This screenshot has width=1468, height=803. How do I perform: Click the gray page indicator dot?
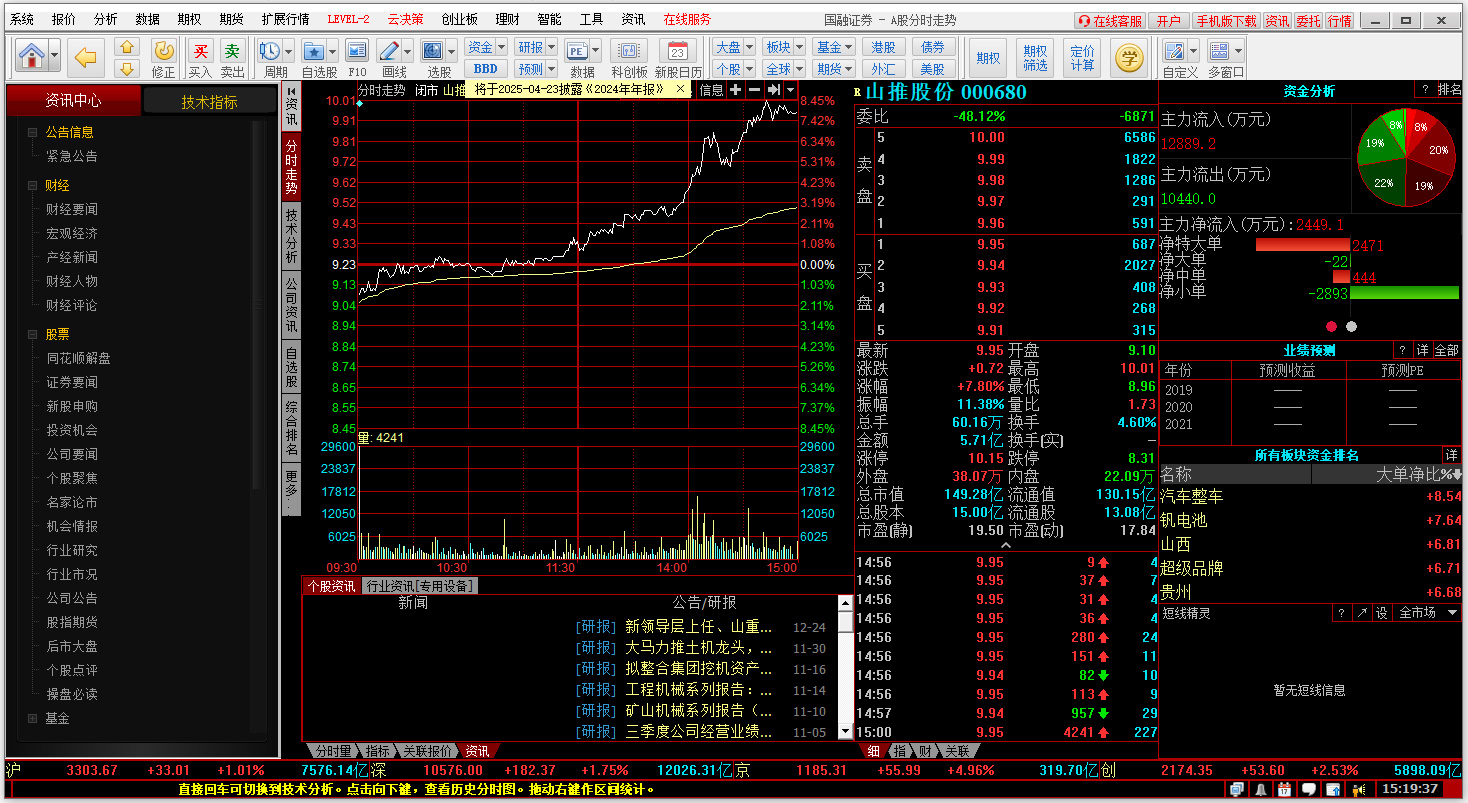pos(1352,326)
